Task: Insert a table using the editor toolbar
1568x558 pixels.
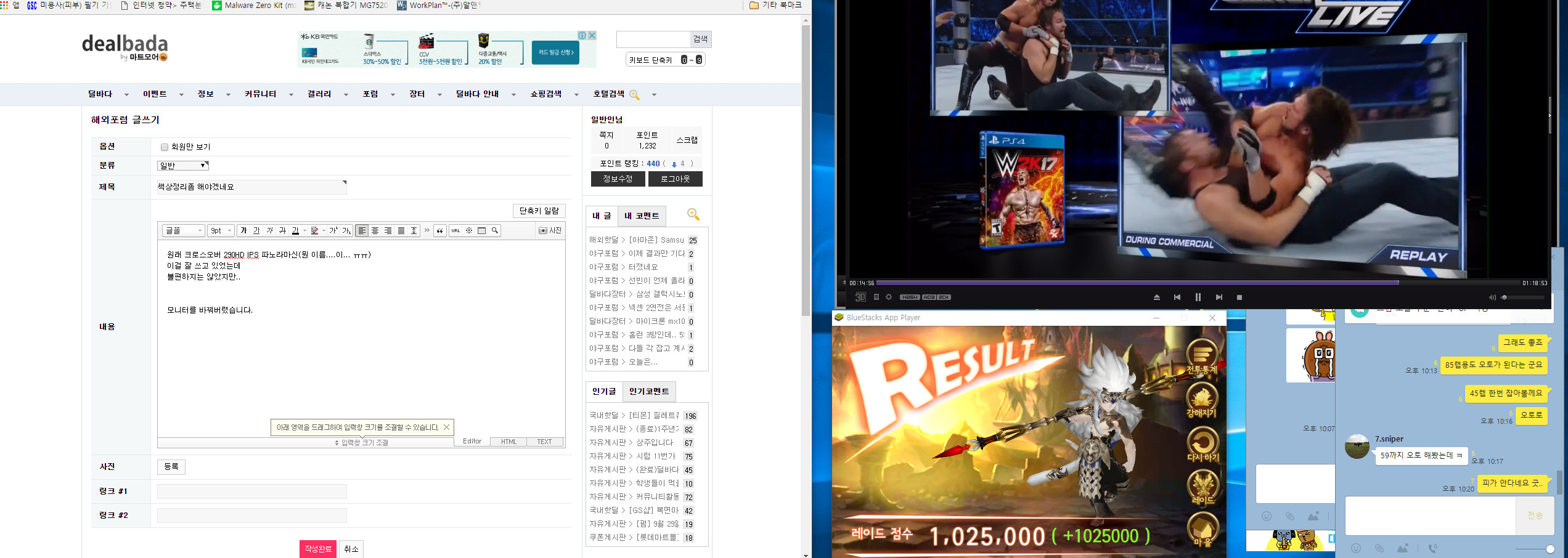Action: pyautogui.click(x=482, y=230)
